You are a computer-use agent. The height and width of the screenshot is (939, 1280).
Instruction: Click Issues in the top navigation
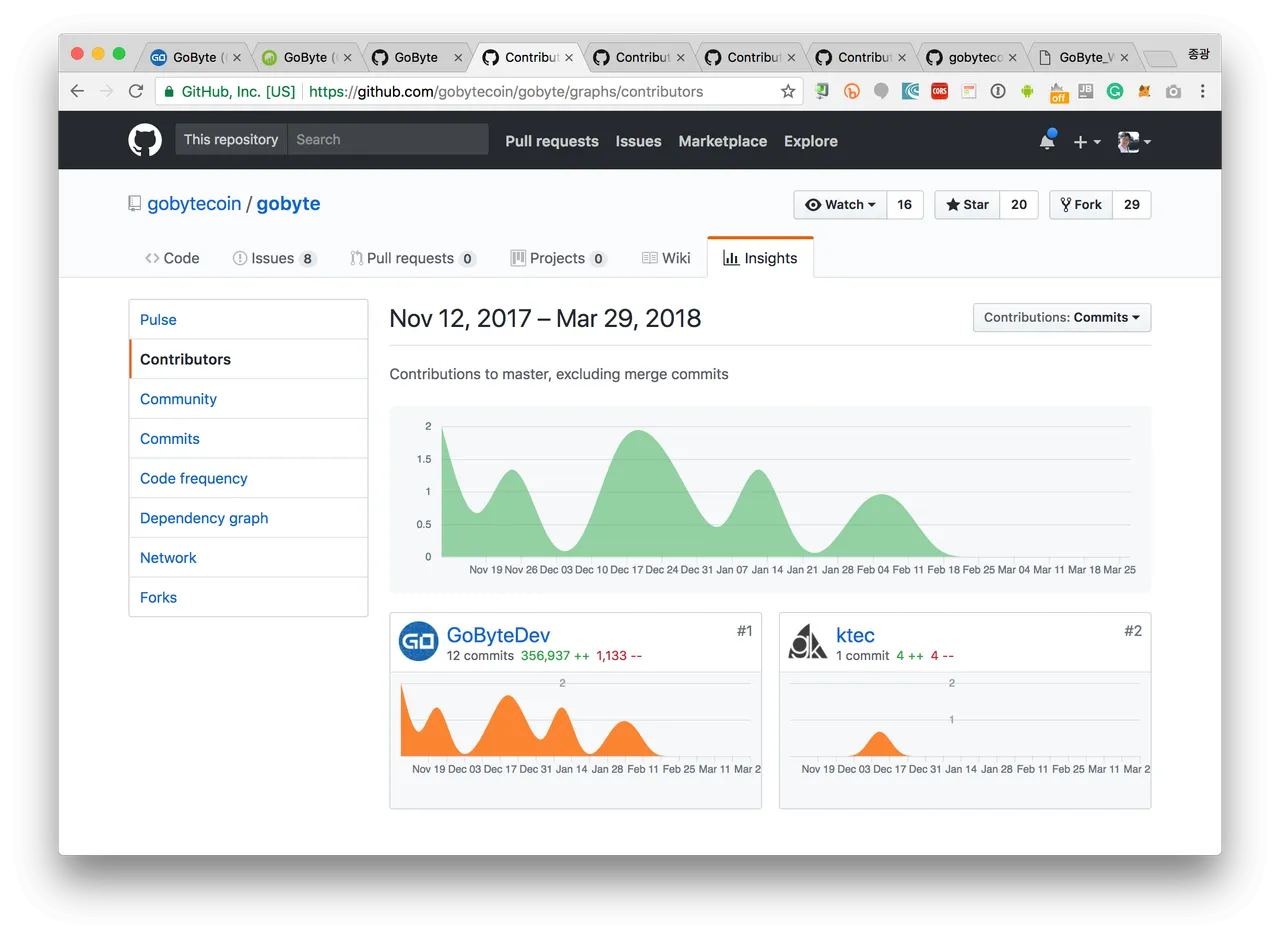(x=638, y=141)
